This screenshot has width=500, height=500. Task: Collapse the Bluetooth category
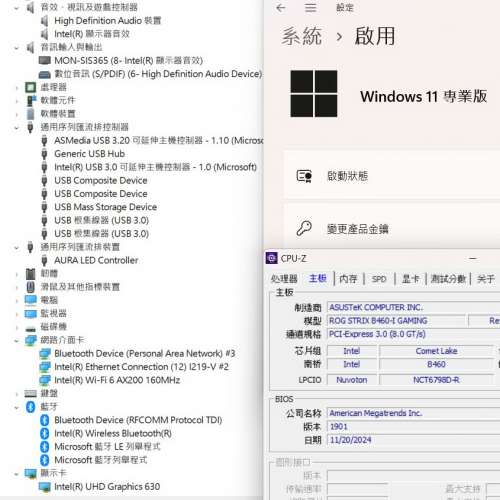(16, 407)
